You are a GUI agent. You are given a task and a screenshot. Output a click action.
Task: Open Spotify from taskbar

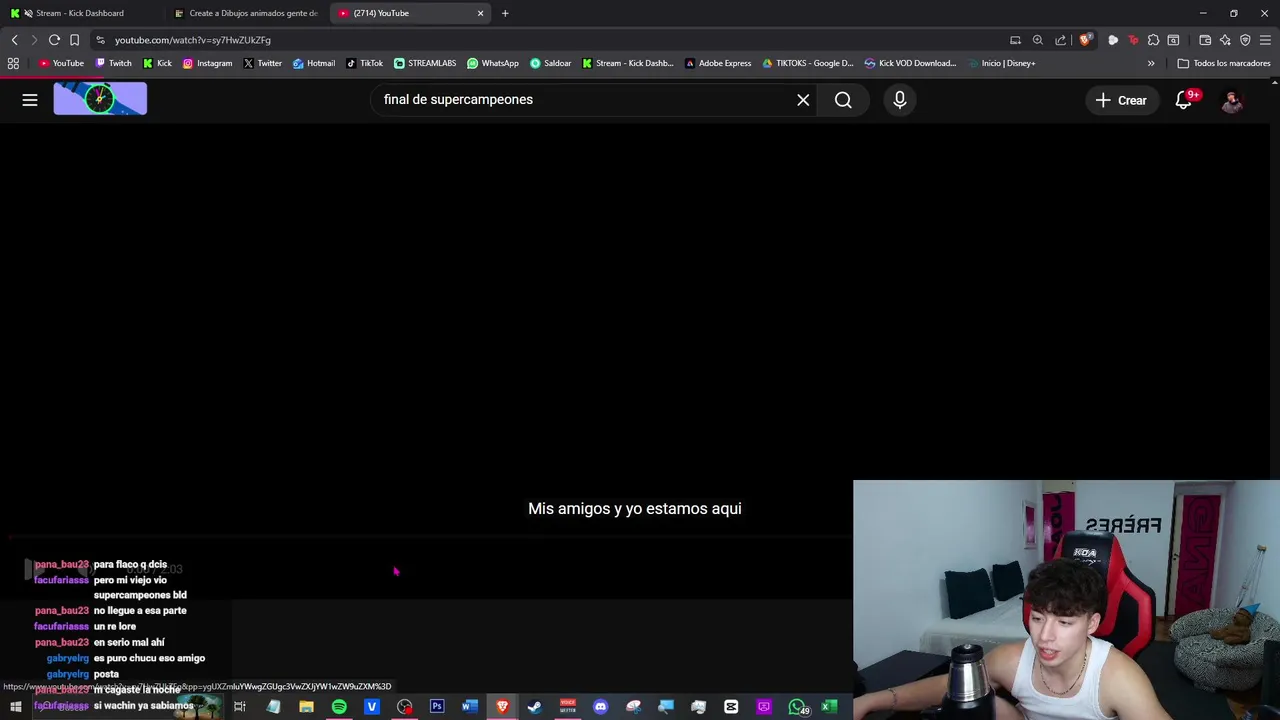tap(339, 707)
